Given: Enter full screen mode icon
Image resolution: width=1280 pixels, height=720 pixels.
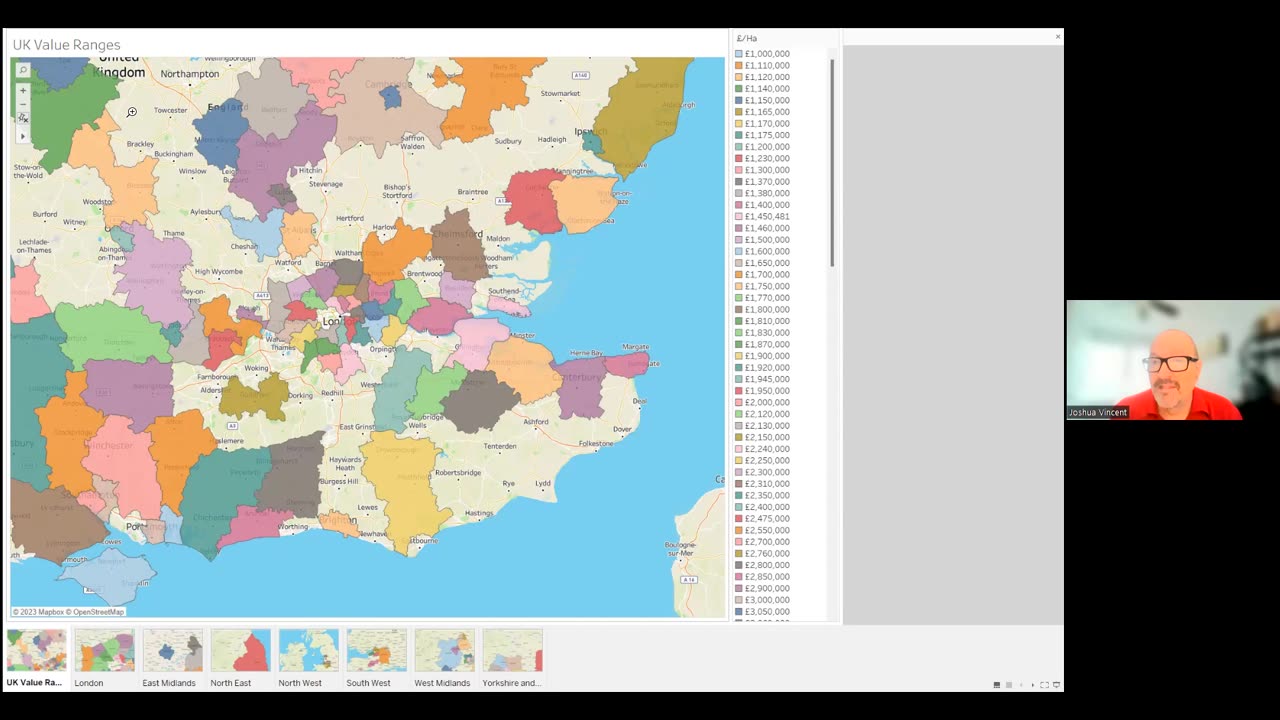Looking at the screenshot, I should click(x=1045, y=685).
